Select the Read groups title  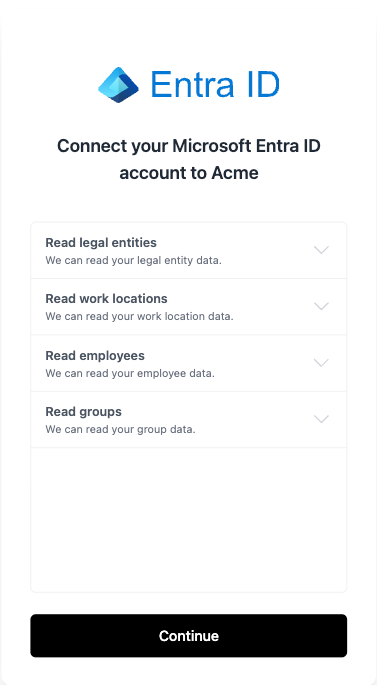83,412
